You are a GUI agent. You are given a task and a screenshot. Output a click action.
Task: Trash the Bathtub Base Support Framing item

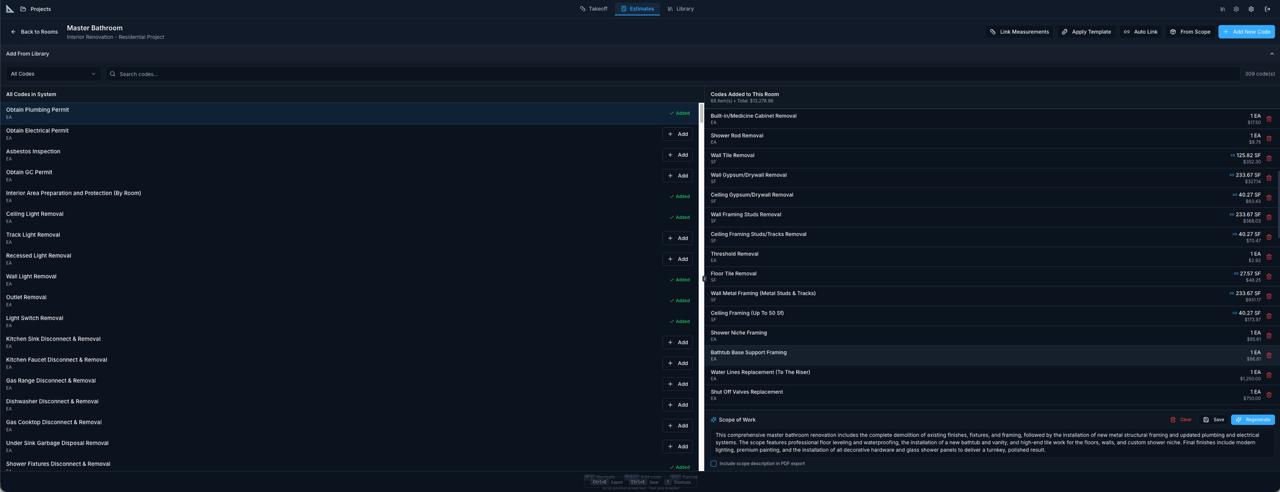tap(1269, 355)
